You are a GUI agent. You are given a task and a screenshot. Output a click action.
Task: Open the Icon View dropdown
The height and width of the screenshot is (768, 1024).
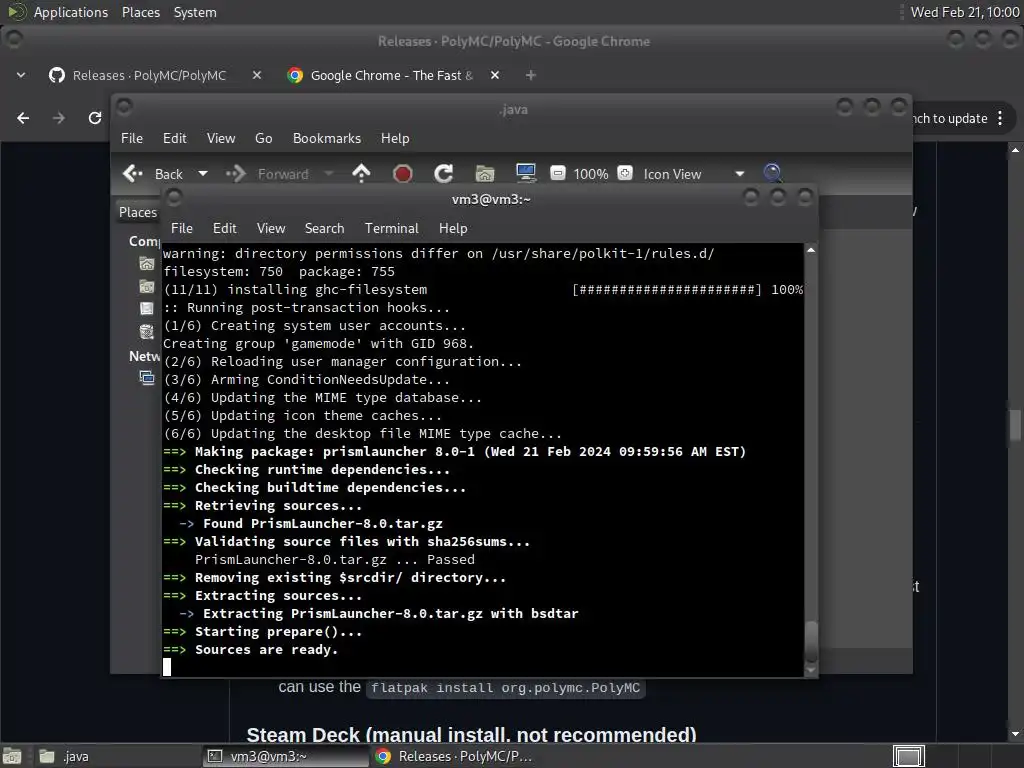pyautogui.click(x=694, y=174)
